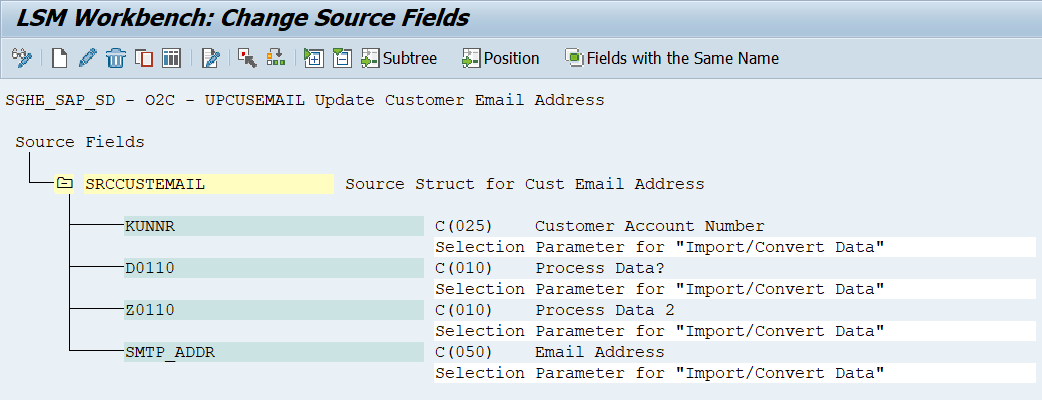The height and width of the screenshot is (400, 1042).
Task: Select the SRCCUSTEMAIL source structure
Action: click(x=209, y=184)
